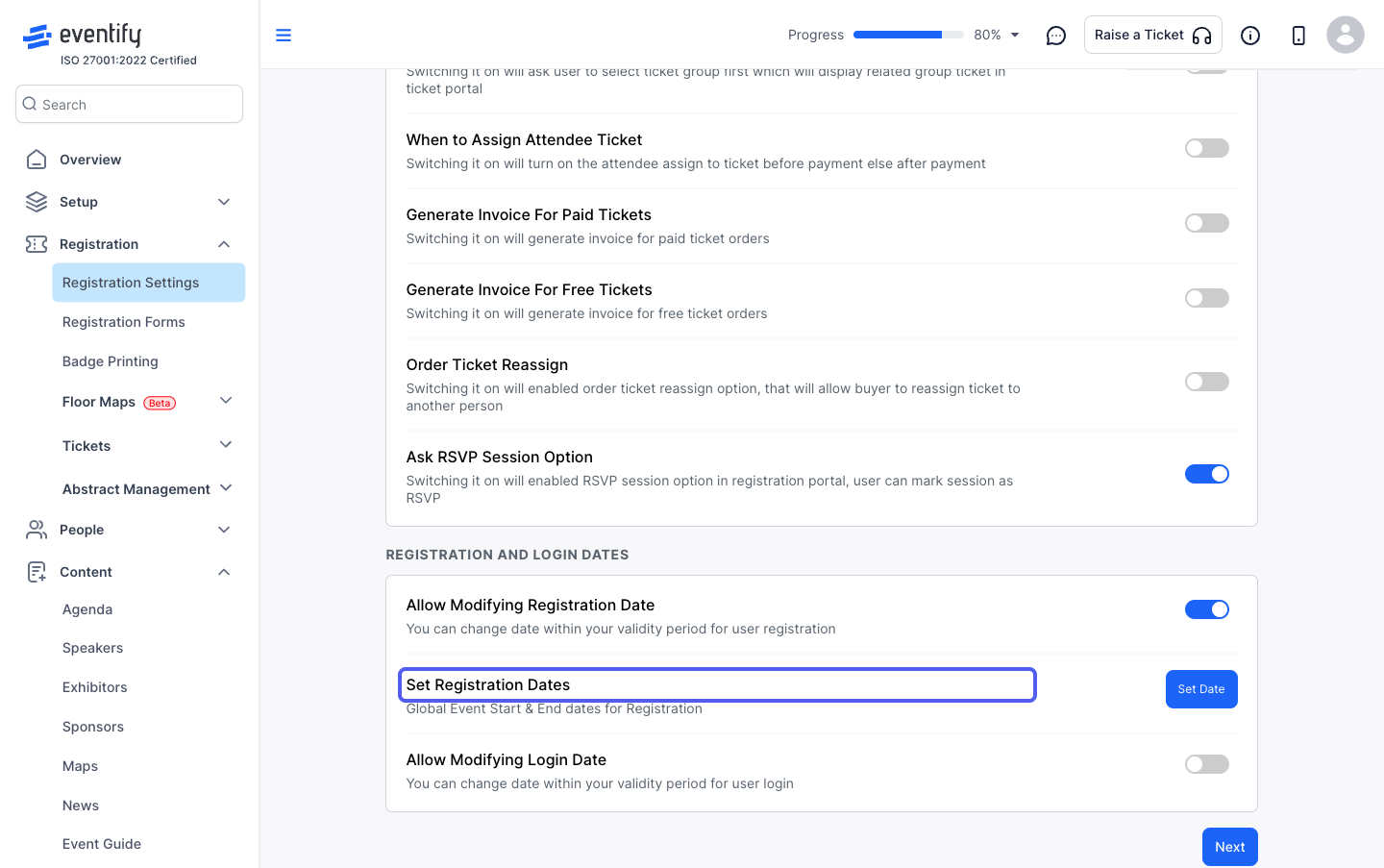This screenshot has width=1384, height=868.
Task: Enable Generate Invoice For Paid Tickets
Action: coord(1207,223)
